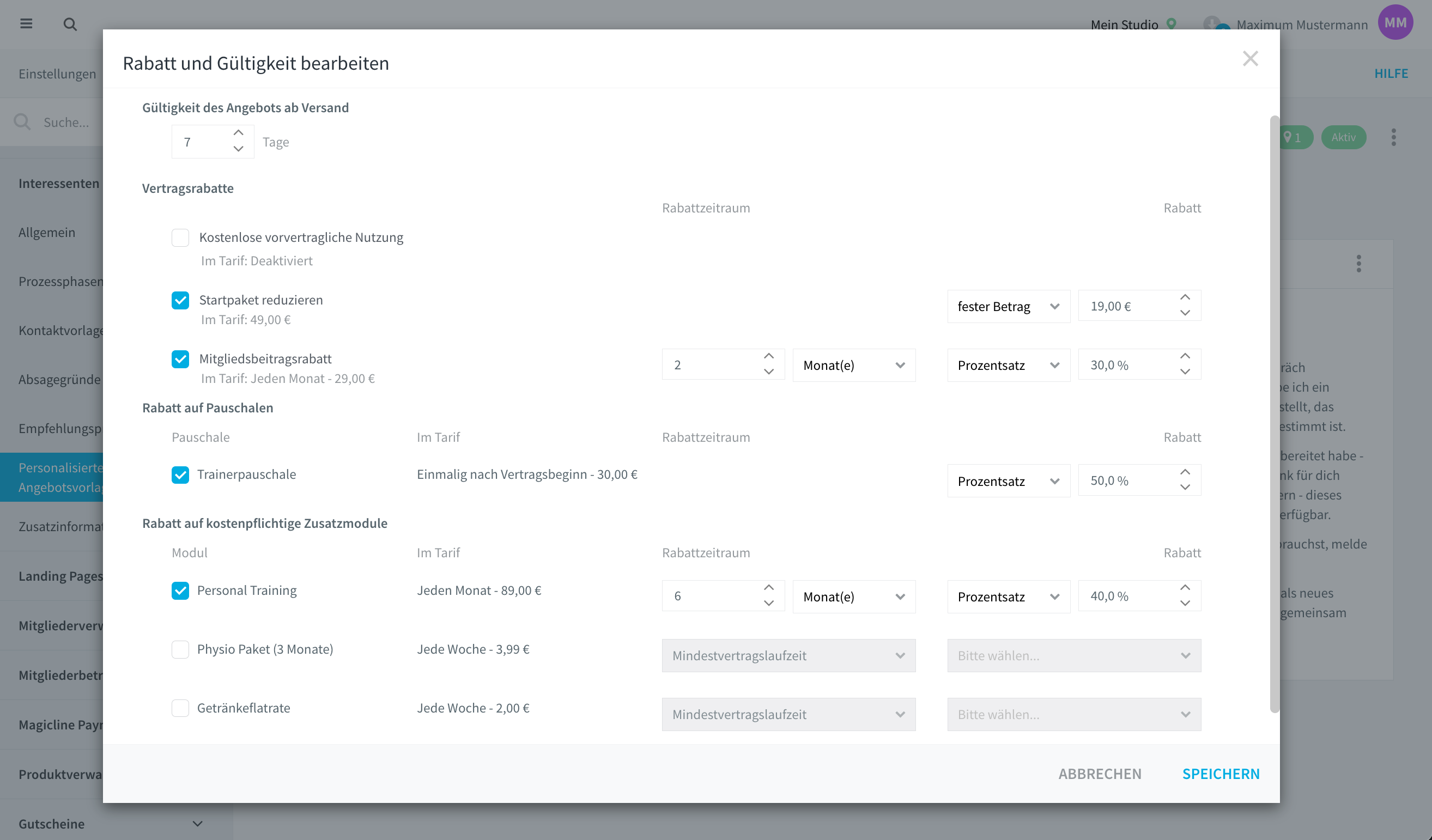The height and width of the screenshot is (840, 1432).
Task: Close the Rabatt und Gültigkeit dialog
Action: pyautogui.click(x=1249, y=58)
